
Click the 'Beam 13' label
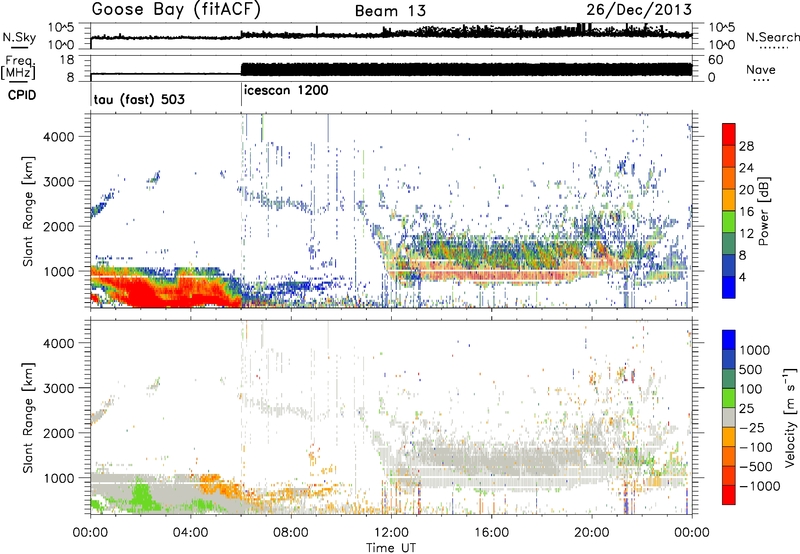390,11
